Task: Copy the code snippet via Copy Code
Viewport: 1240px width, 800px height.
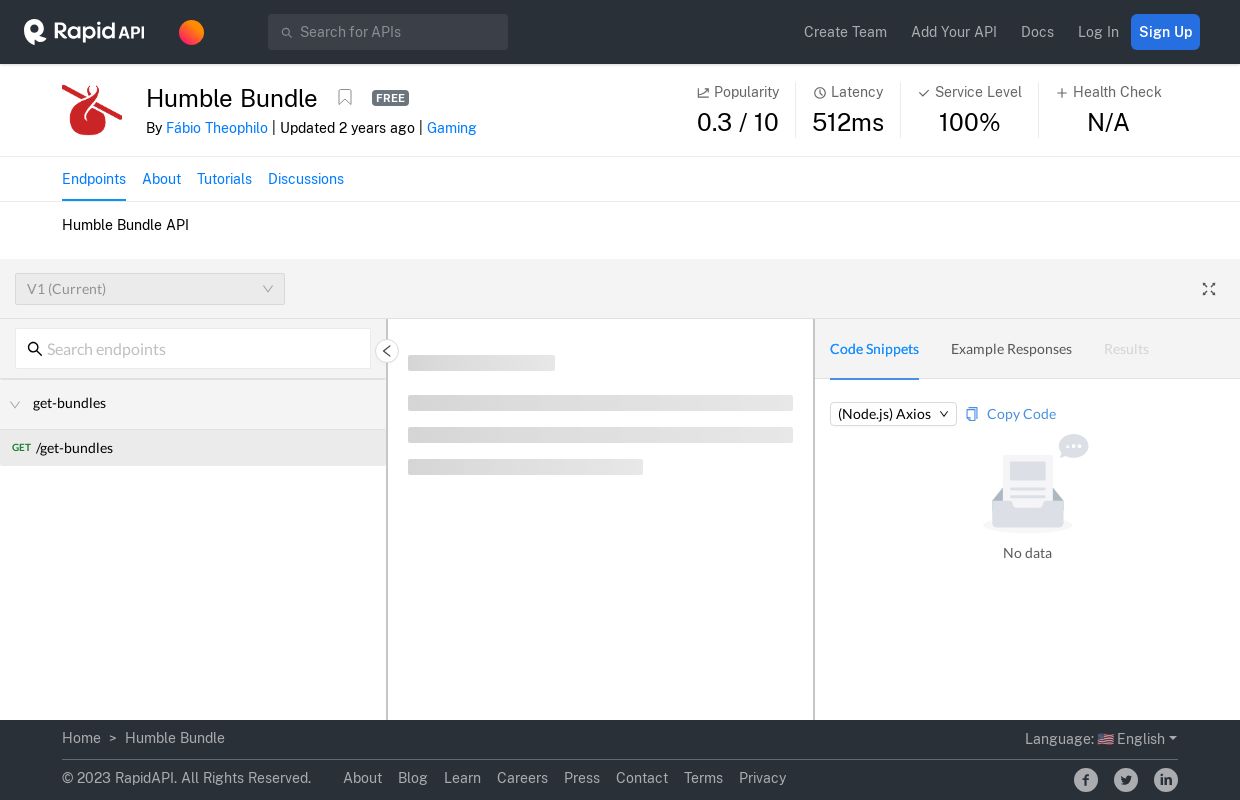Action: pyautogui.click(x=1021, y=414)
